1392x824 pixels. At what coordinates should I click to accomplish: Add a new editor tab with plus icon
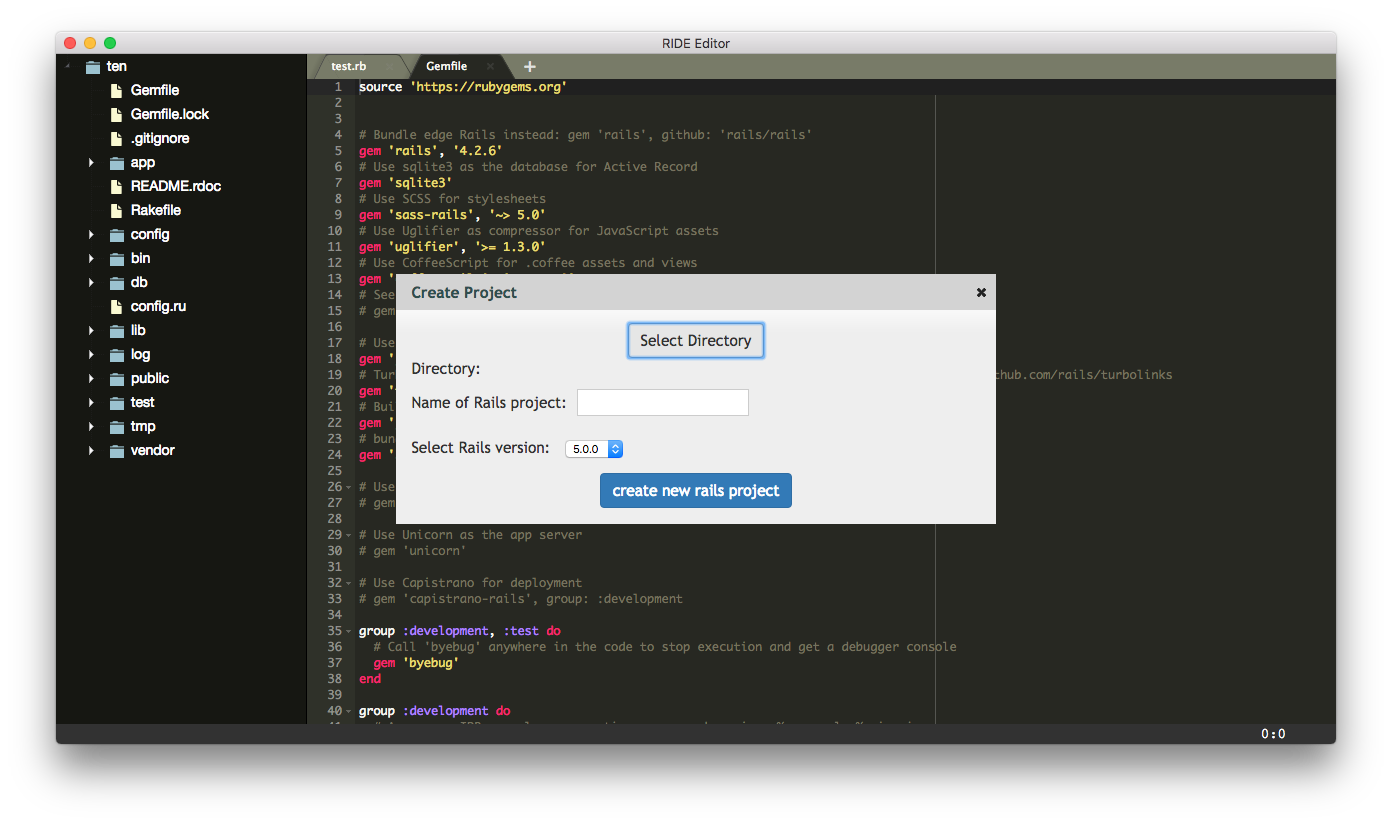tap(530, 67)
